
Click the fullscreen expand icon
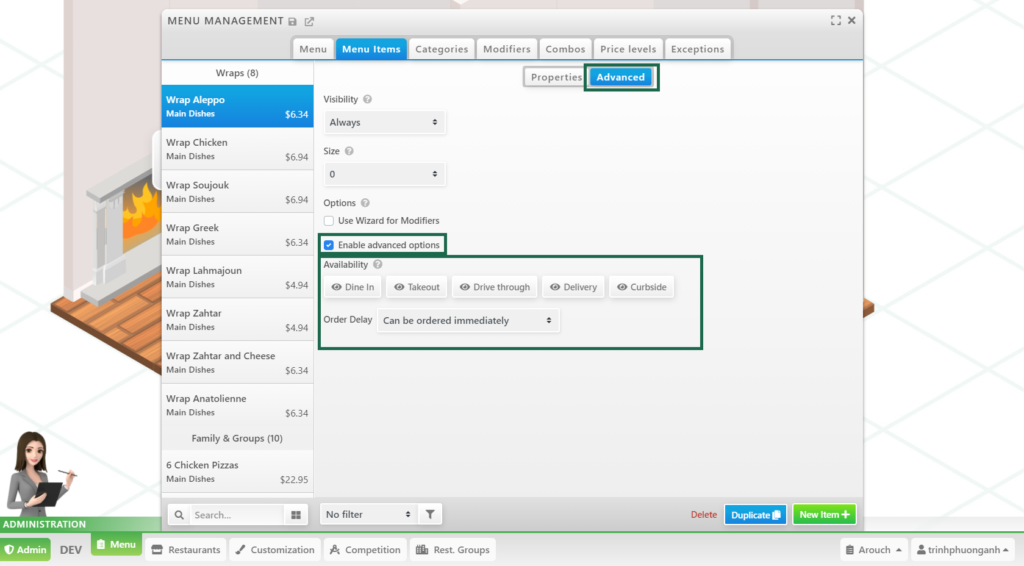click(835, 20)
